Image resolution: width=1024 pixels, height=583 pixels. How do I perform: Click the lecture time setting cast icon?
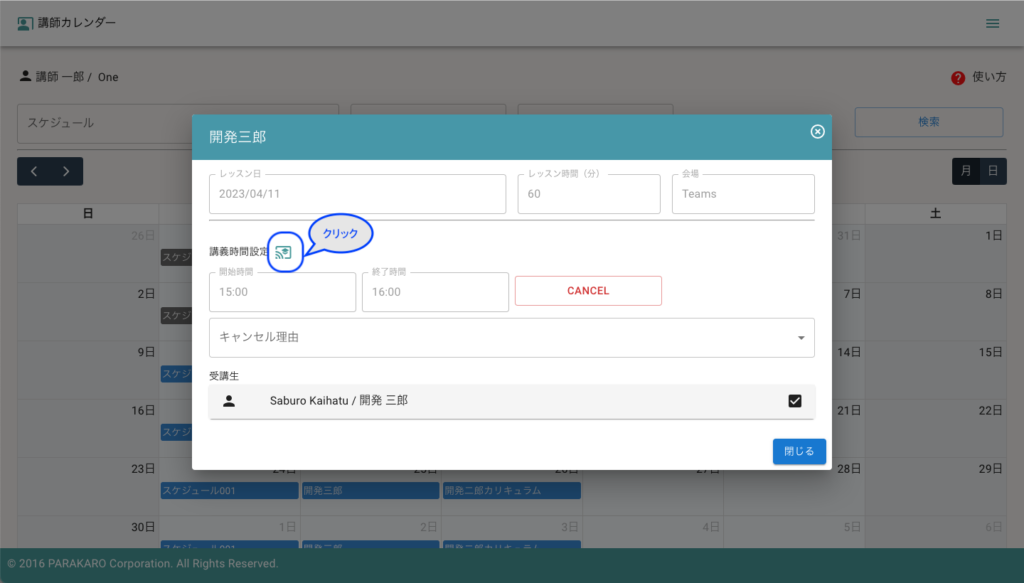click(284, 252)
